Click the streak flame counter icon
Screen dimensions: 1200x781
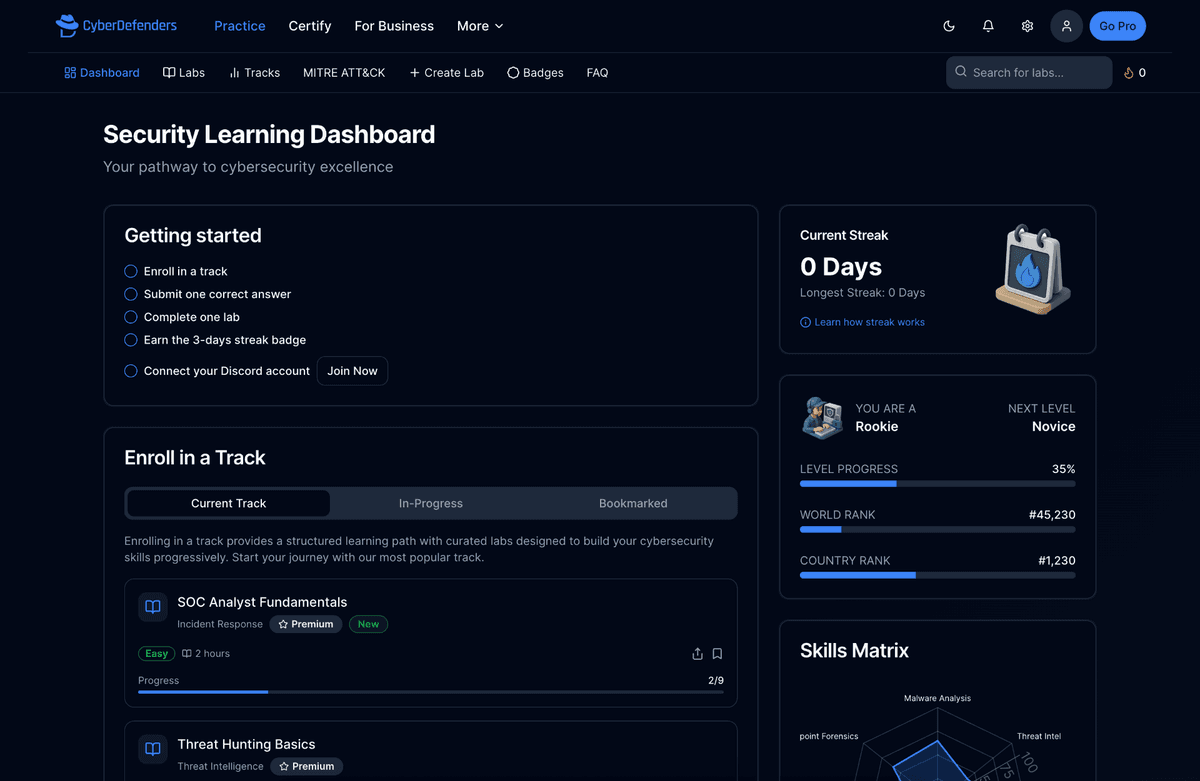pyautogui.click(x=1129, y=73)
